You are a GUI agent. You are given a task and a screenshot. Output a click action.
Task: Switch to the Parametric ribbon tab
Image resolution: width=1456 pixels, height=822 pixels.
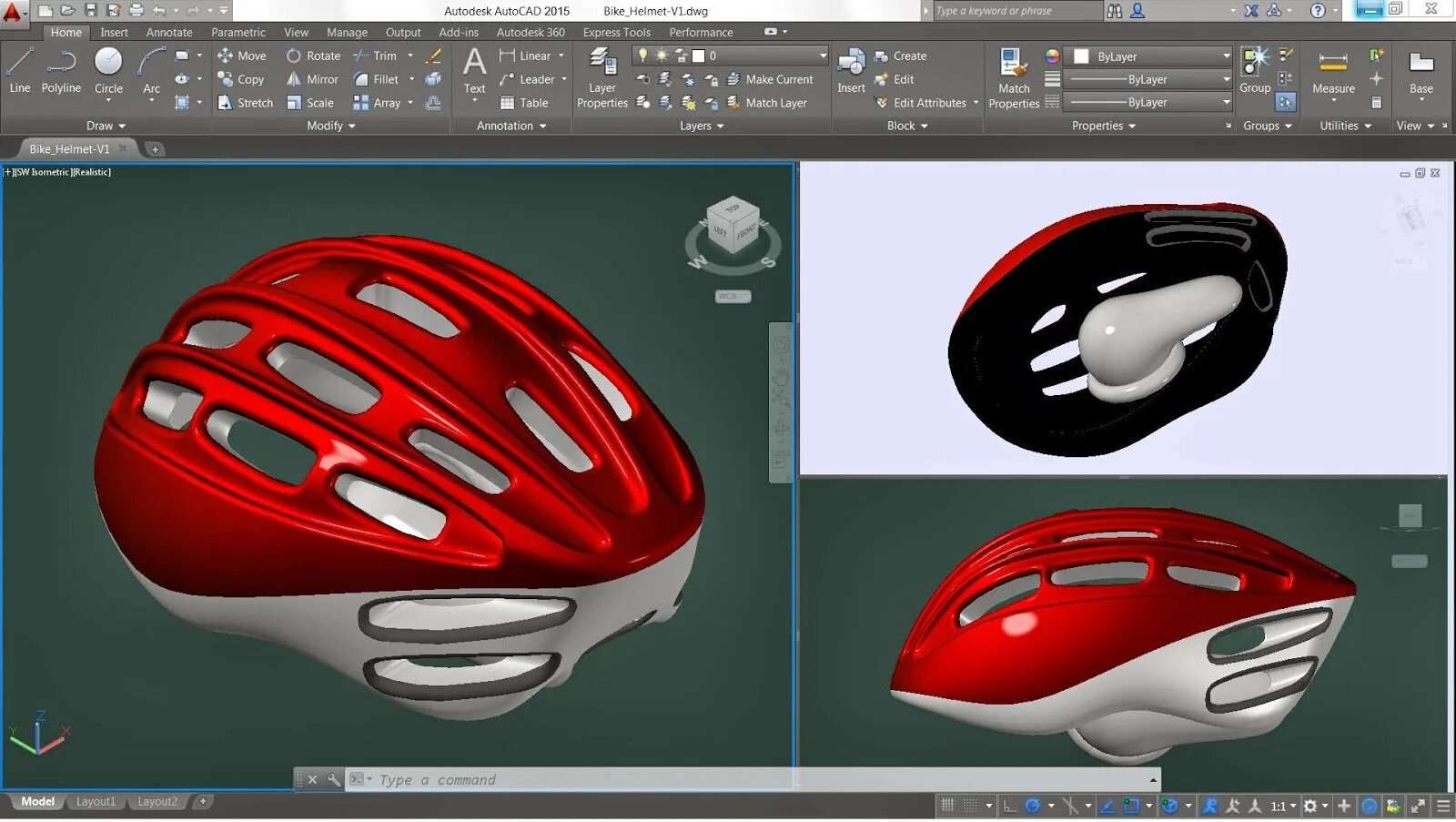tap(238, 32)
